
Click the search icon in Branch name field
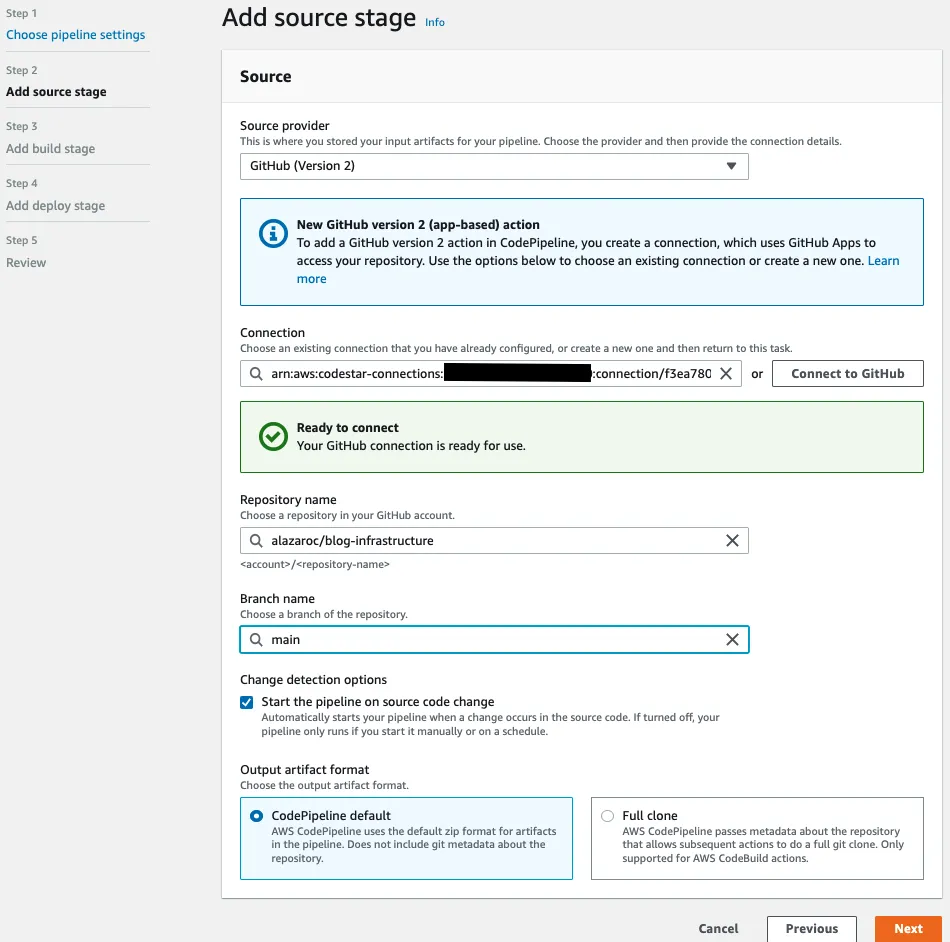(x=256, y=640)
